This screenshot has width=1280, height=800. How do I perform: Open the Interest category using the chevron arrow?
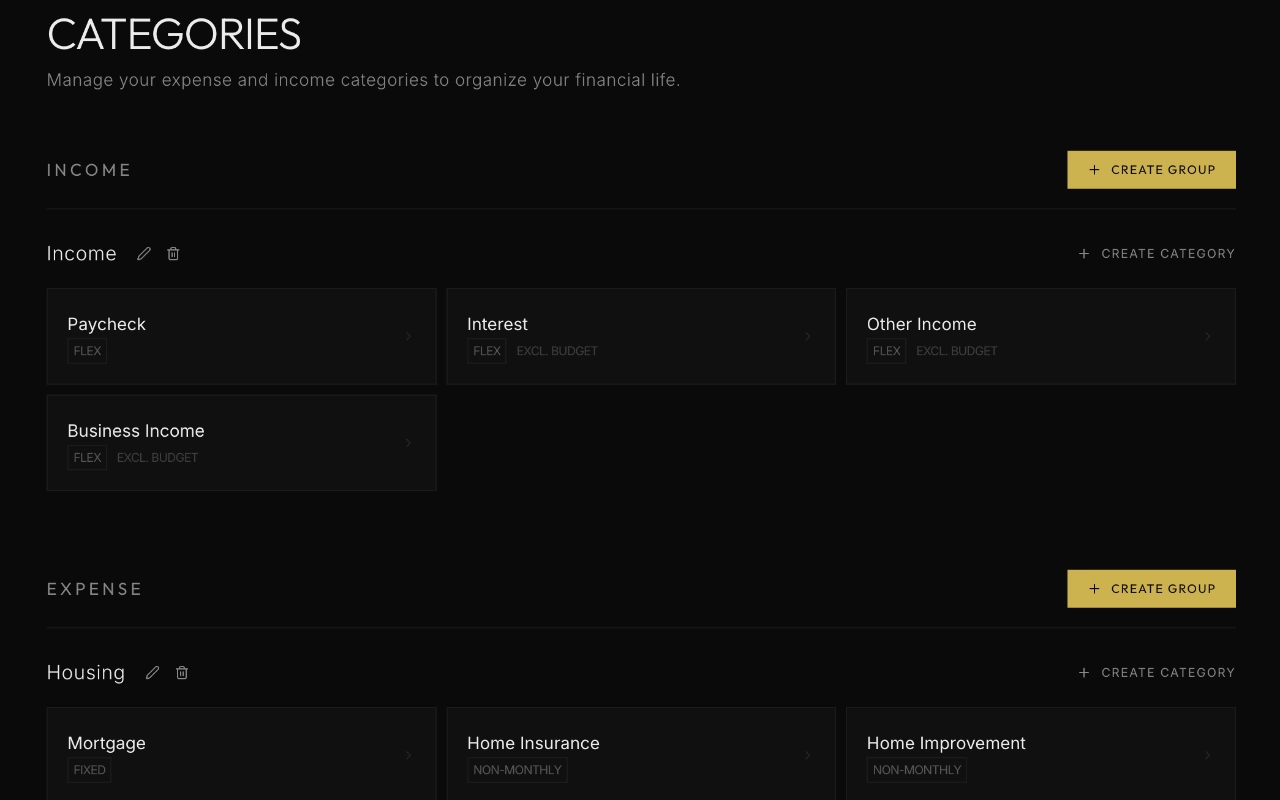pyautogui.click(x=808, y=336)
